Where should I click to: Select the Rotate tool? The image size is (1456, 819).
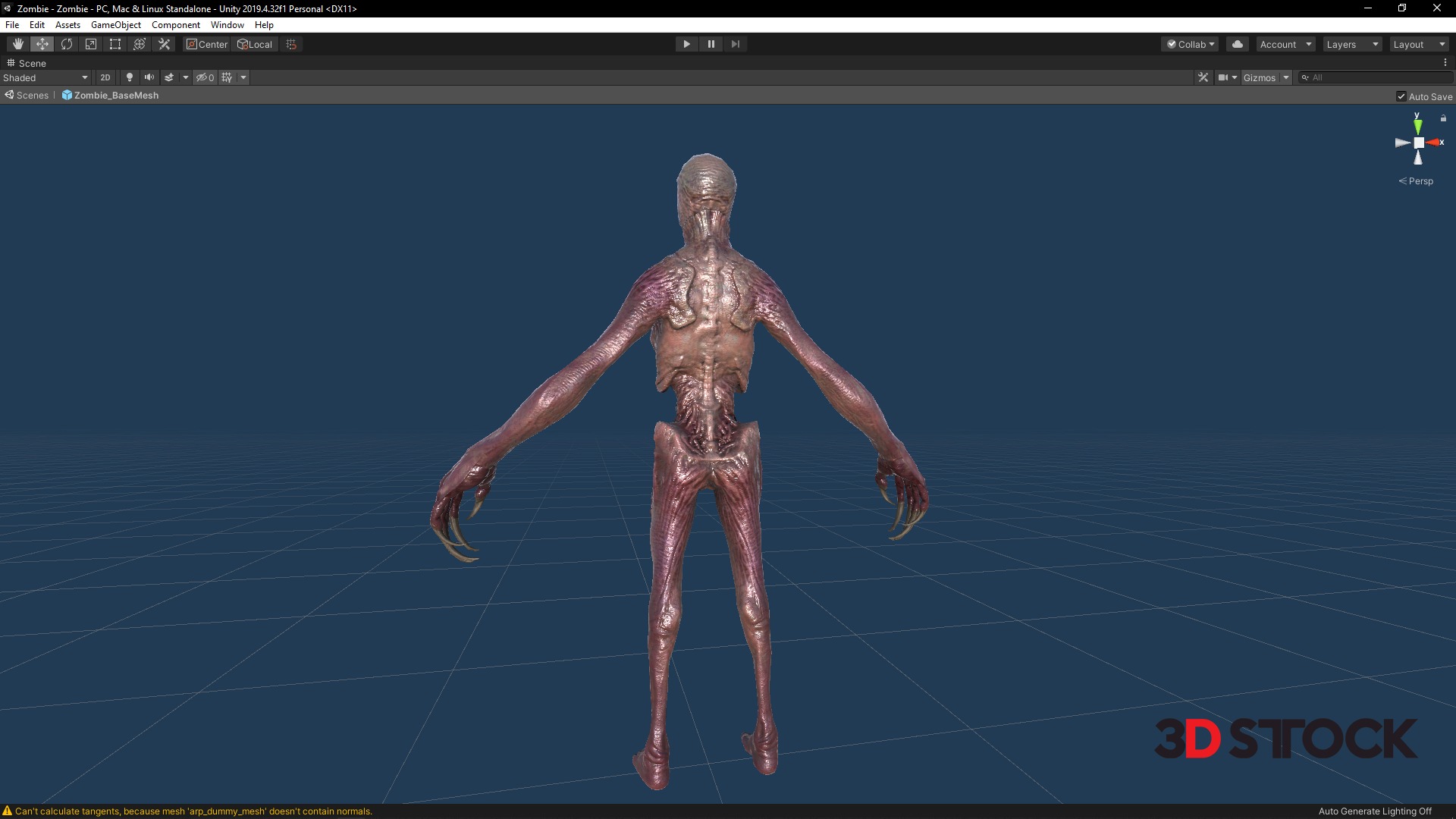click(67, 44)
